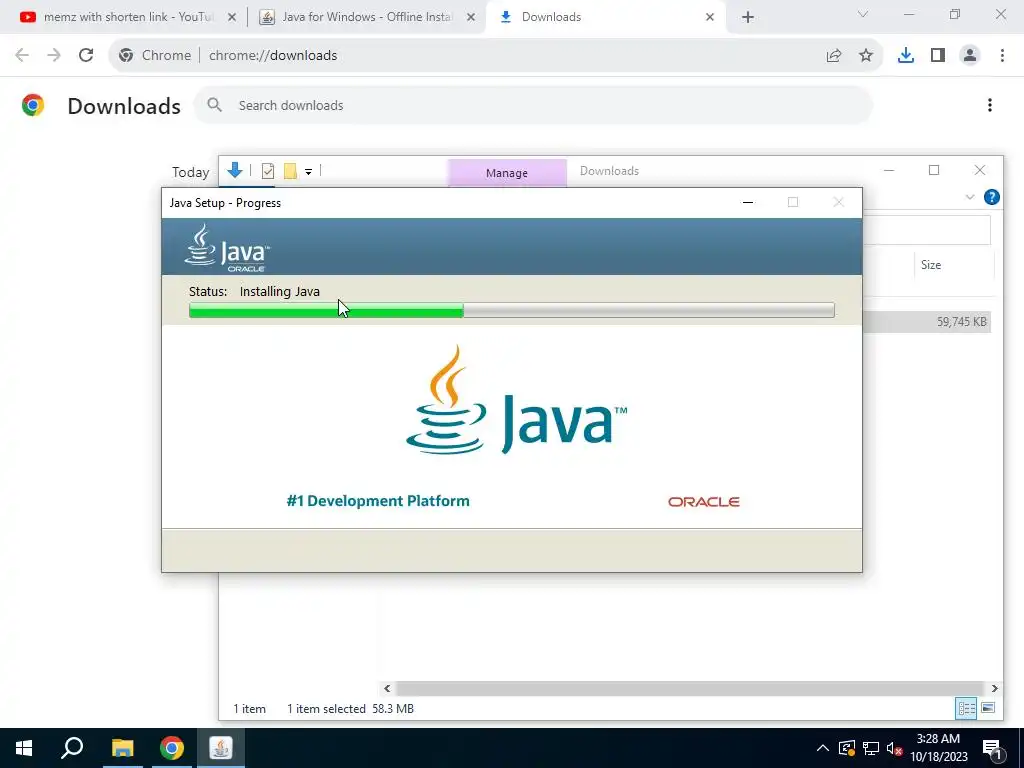This screenshot has height=768, width=1024.
Task: Close the memz YouTube tab
Action: click(x=231, y=18)
